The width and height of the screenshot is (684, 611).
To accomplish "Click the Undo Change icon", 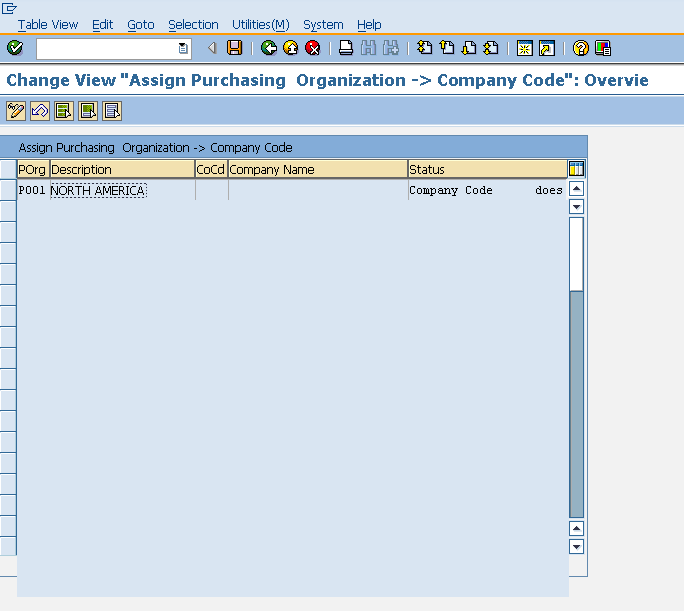I will [x=40, y=111].
